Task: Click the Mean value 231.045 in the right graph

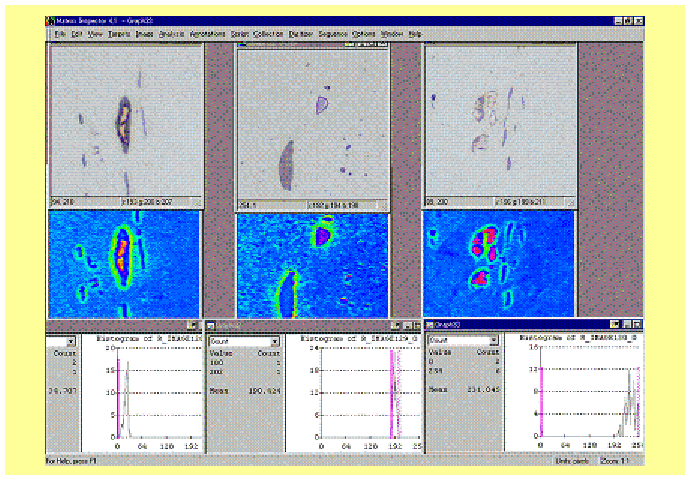Action: 483,389
